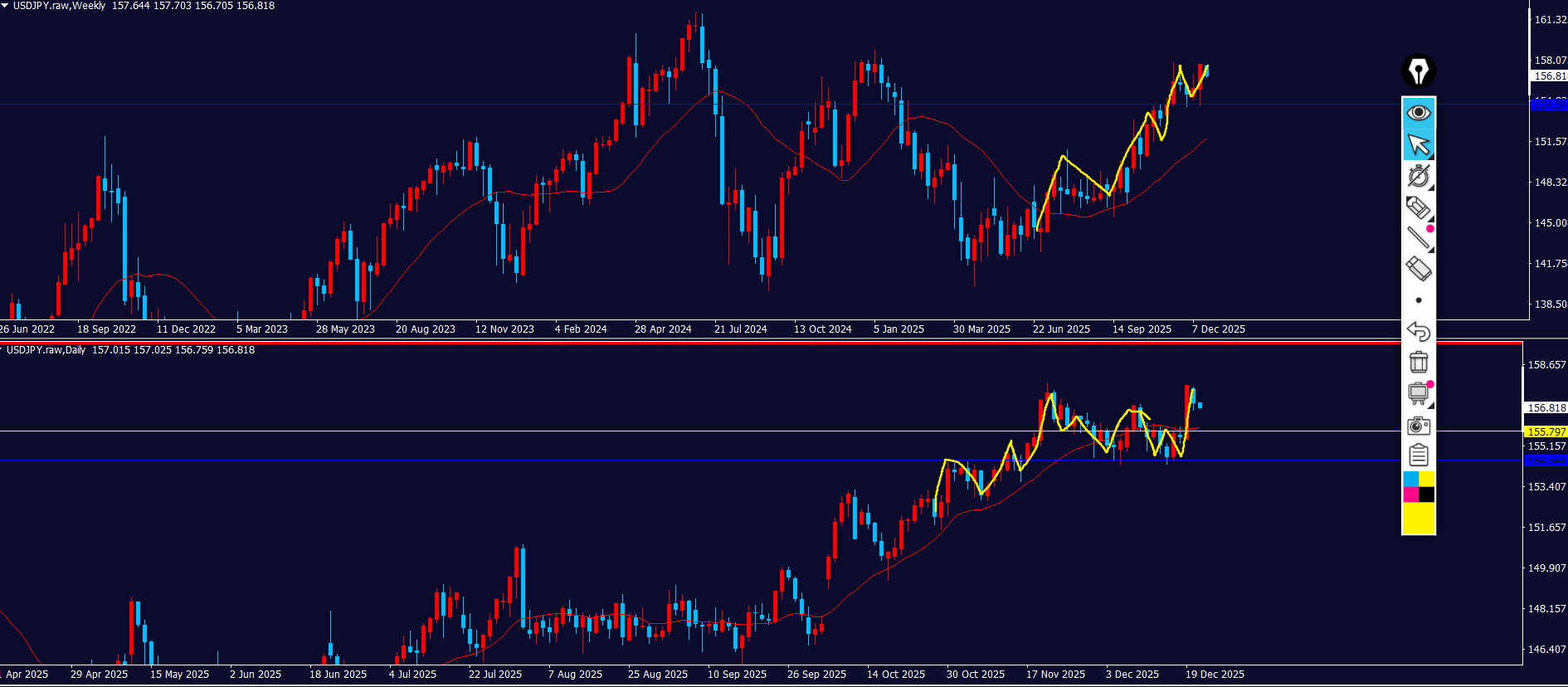
Task: Undo the last drawing stroke
Action: [x=1419, y=331]
